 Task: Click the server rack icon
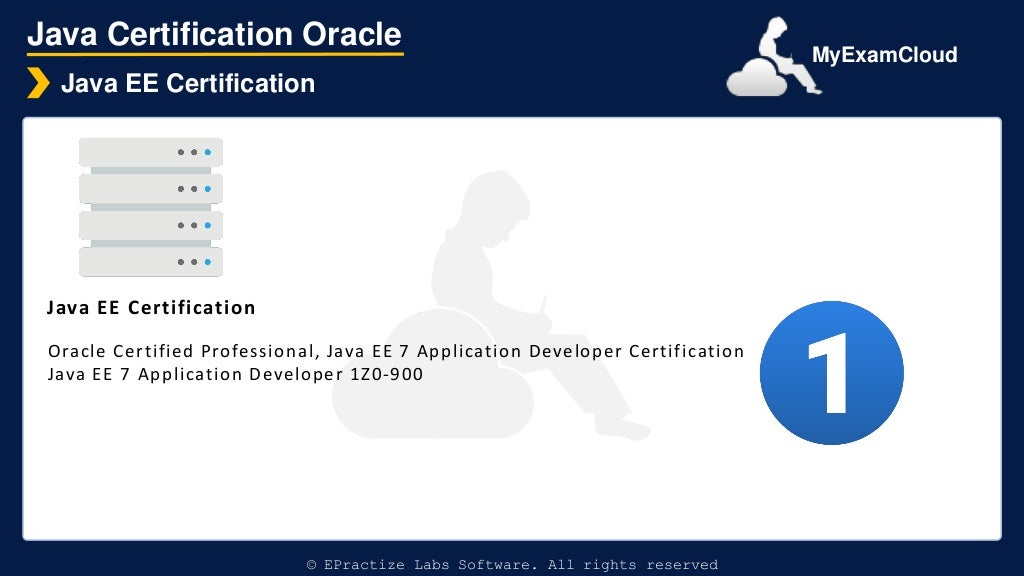click(x=151, y=207)
